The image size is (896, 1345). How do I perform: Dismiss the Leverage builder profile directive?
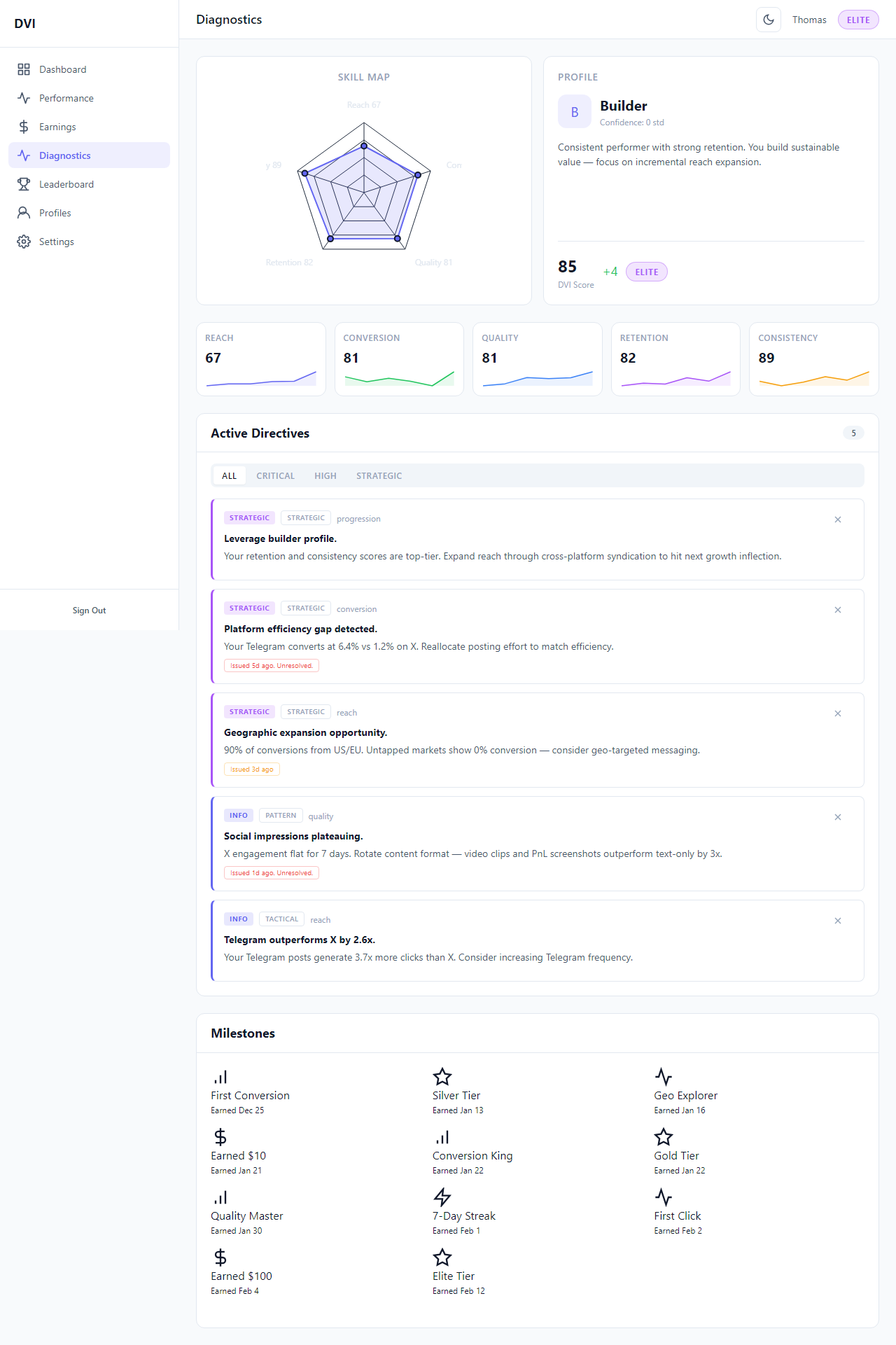click(838, 520)
